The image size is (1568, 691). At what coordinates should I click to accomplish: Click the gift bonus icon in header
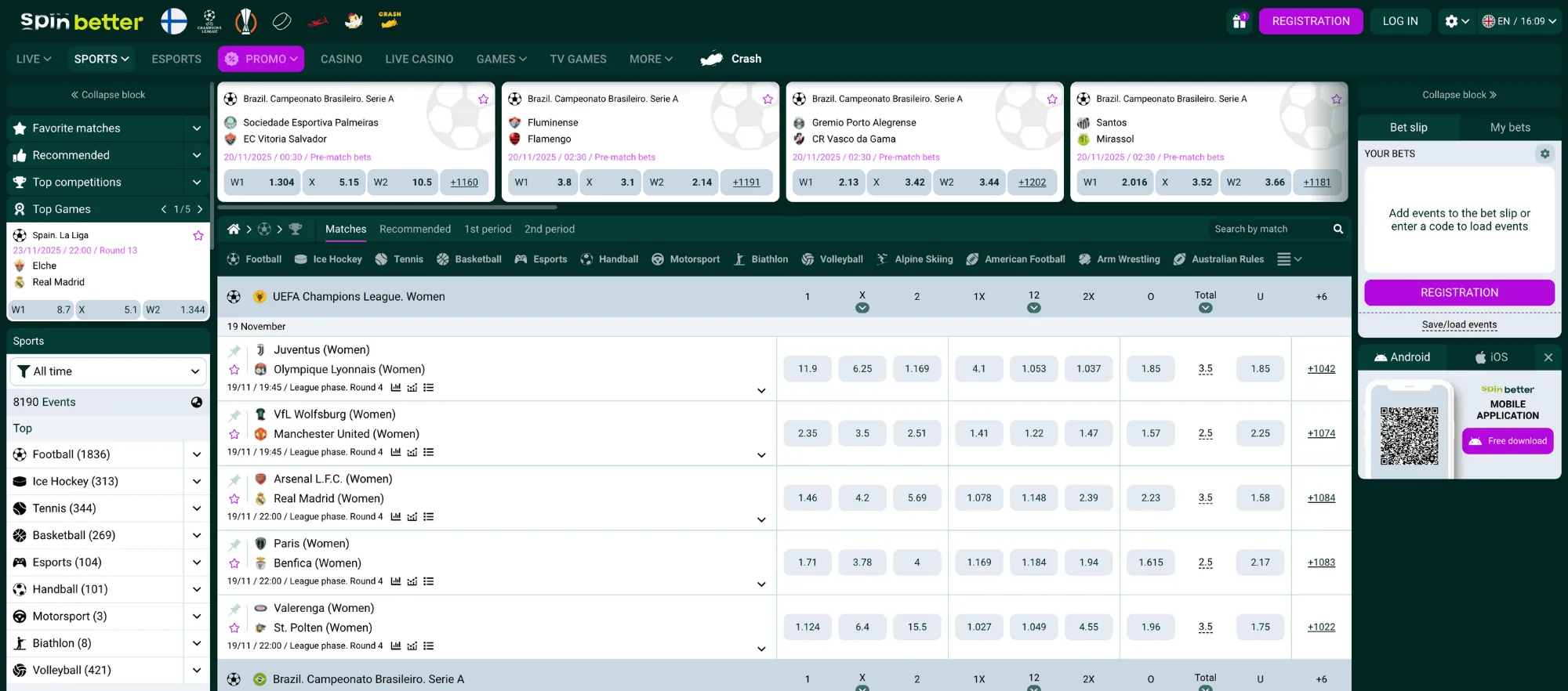pyautogui.click(x=1240, y=21)
